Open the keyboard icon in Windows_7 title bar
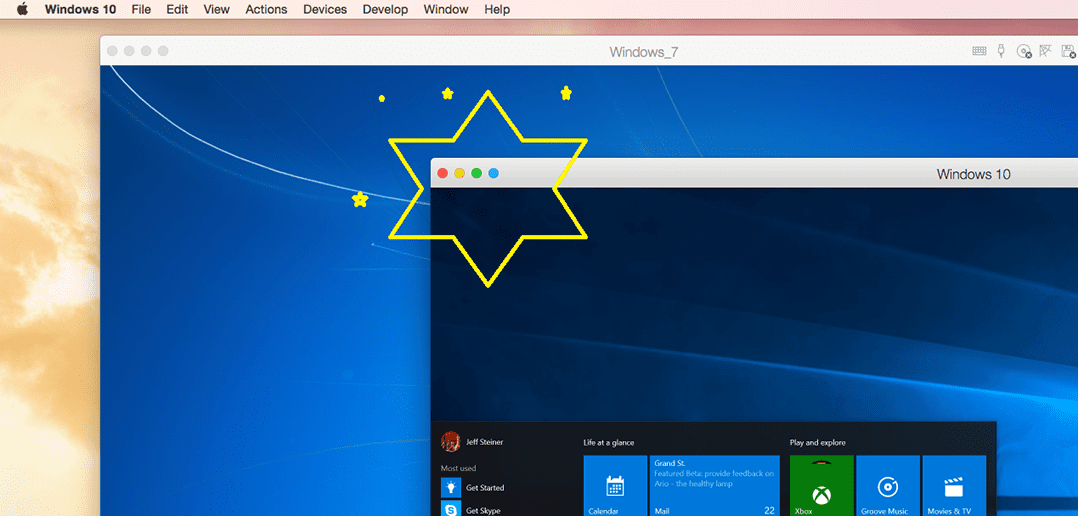 (980, 51)
